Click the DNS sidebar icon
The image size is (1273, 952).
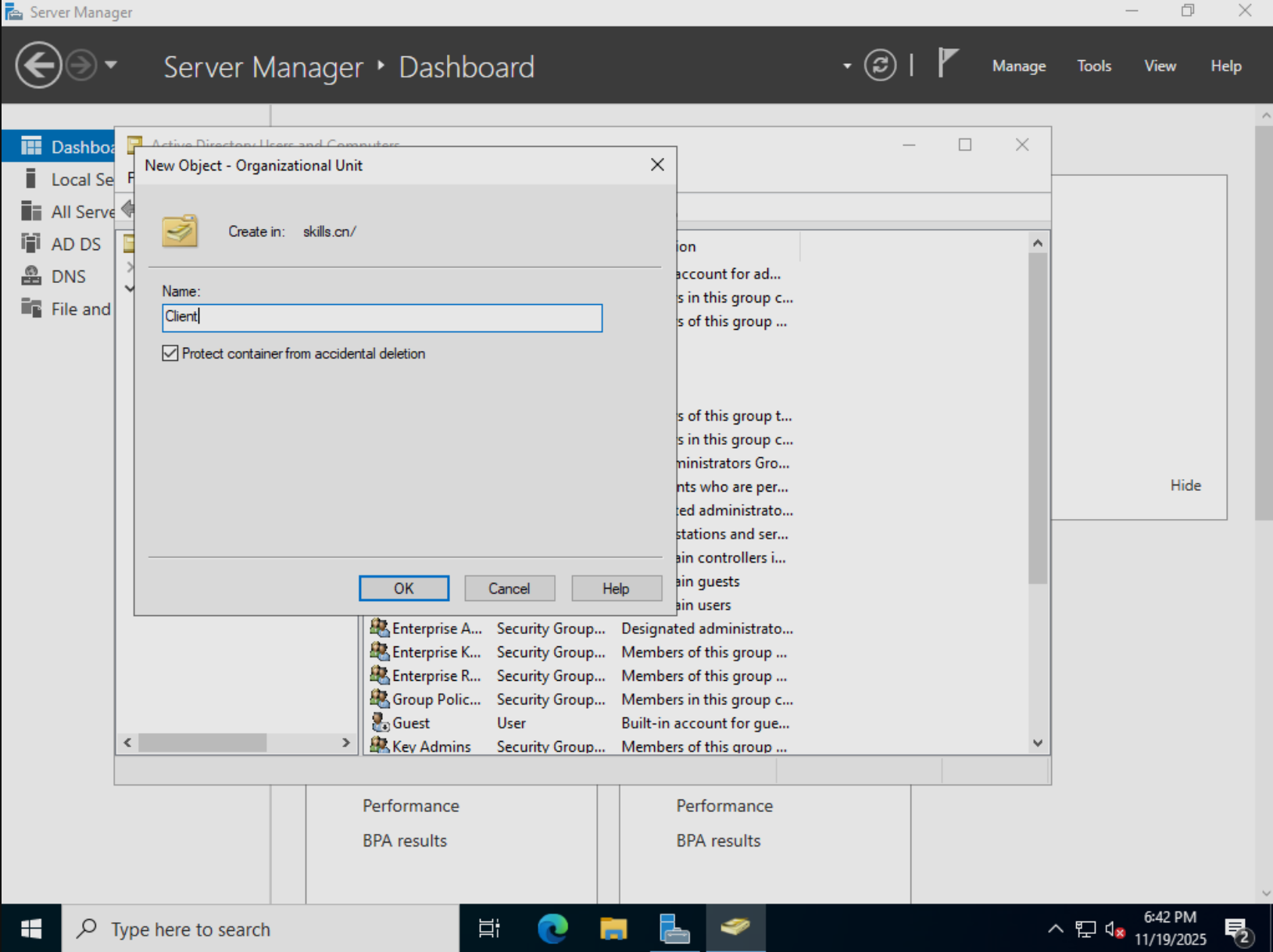pos(31,276)
